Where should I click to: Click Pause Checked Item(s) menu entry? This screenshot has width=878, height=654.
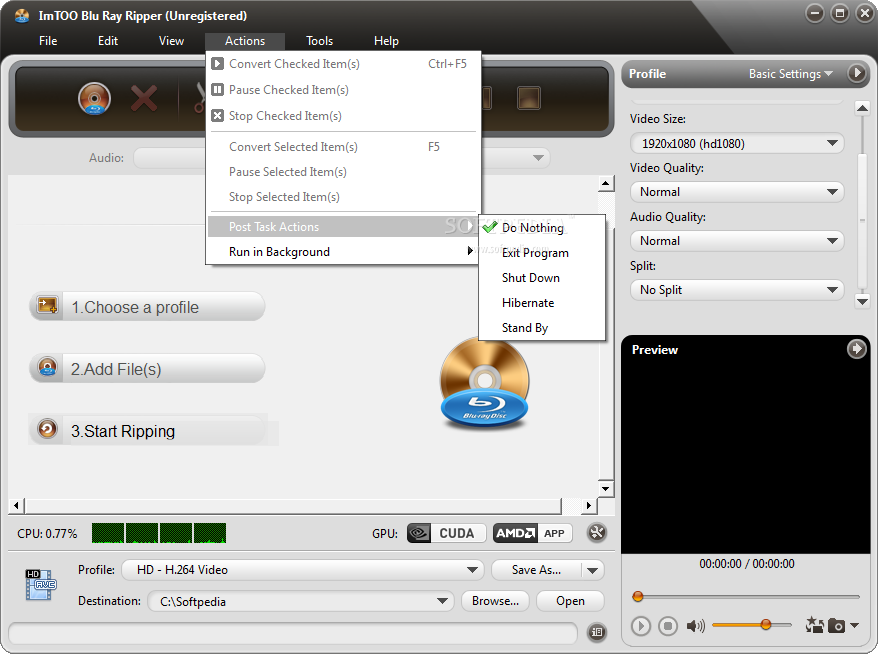[343, 90]
